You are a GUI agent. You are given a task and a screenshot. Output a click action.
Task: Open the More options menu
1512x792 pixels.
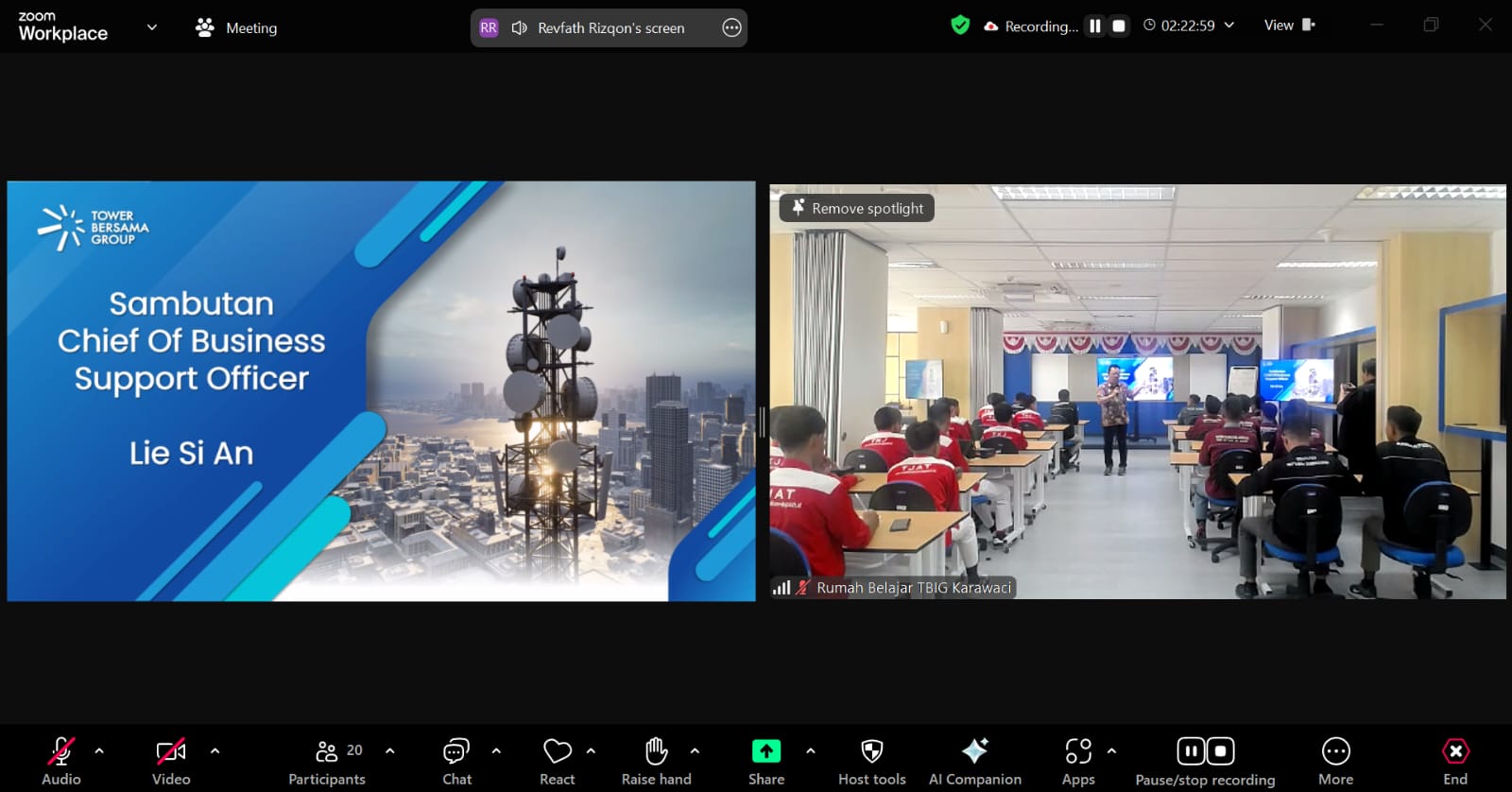(1335, 752)
